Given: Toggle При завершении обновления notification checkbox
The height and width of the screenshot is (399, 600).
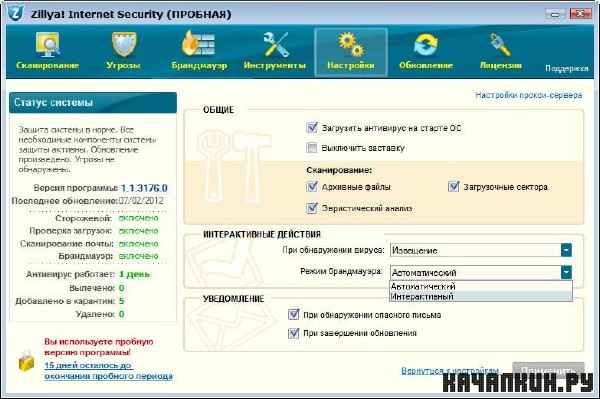Looking at the screenshot, I should tap(293, 333).
